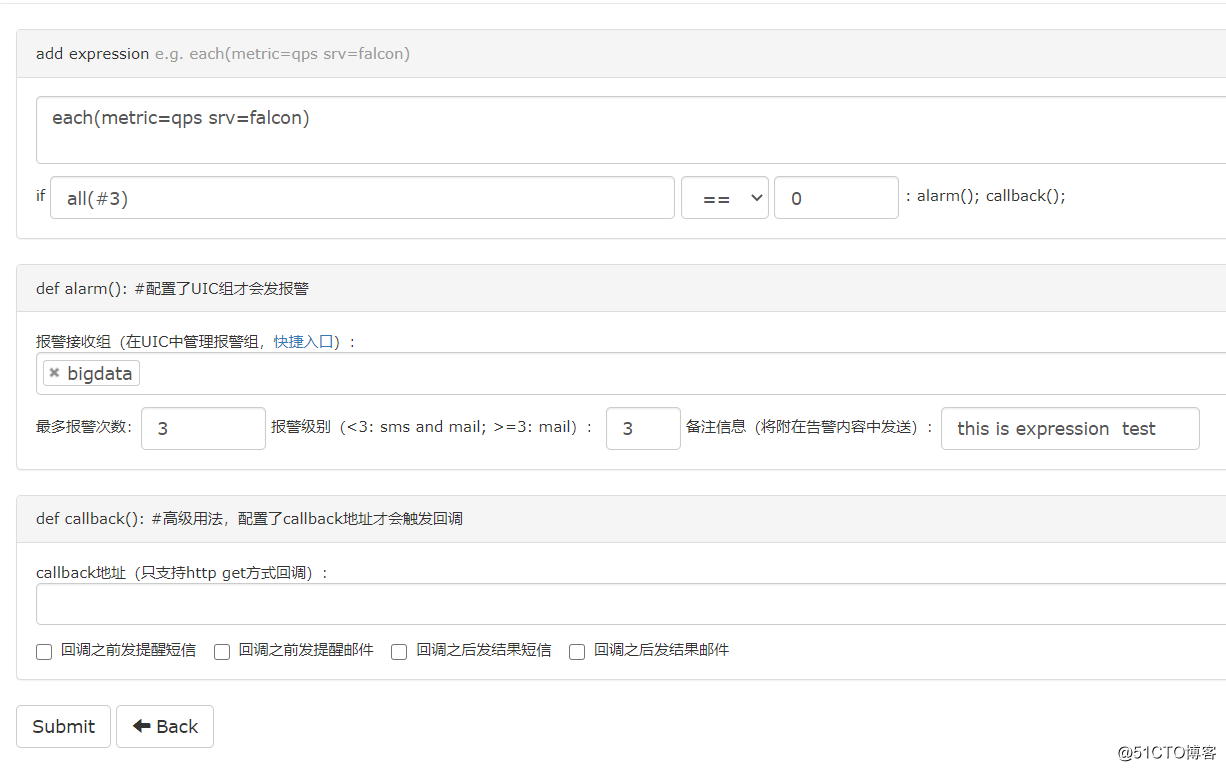Click the '回调之后发结果邮件' label text
Screen dimensions: 1226x771
click(x=661, y=650)
